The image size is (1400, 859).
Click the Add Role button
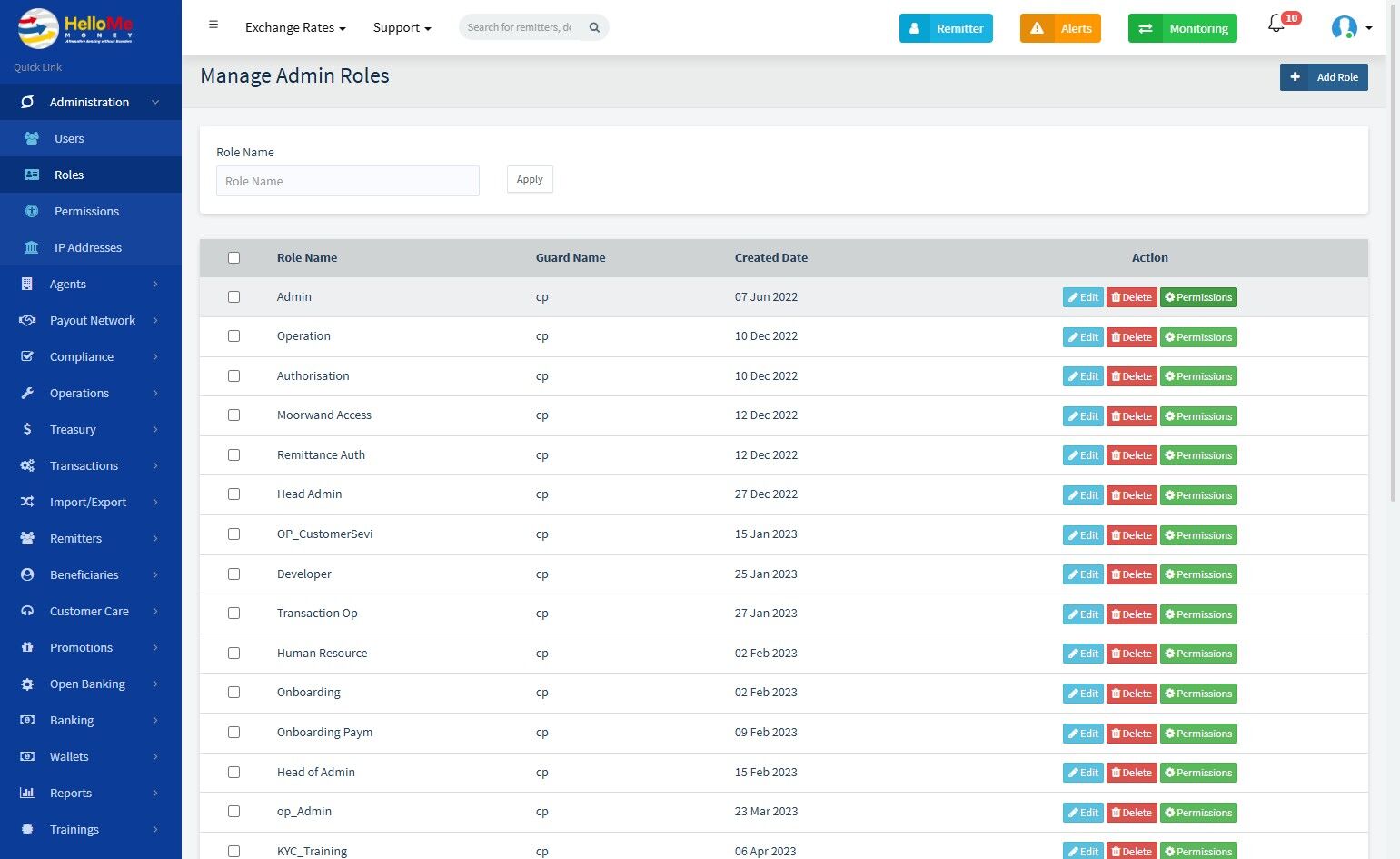point(1324,77)
